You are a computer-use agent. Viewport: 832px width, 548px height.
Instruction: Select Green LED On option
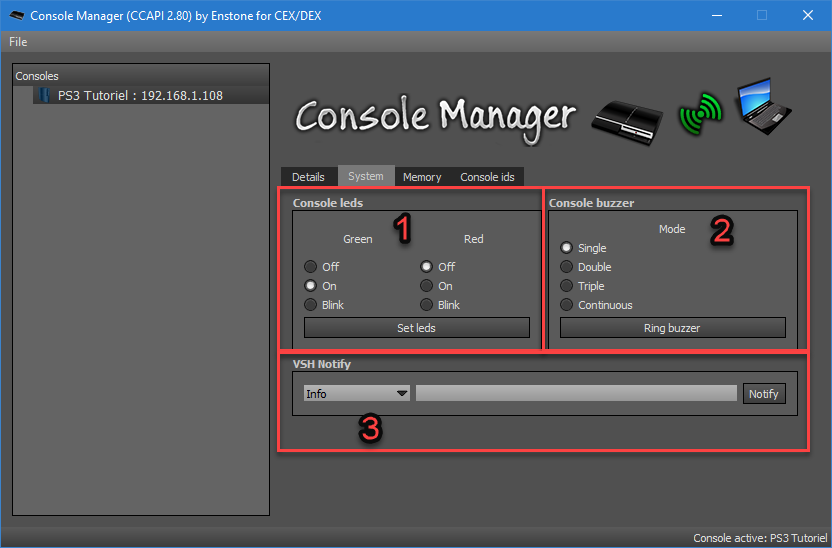click(x=320, y=285)
